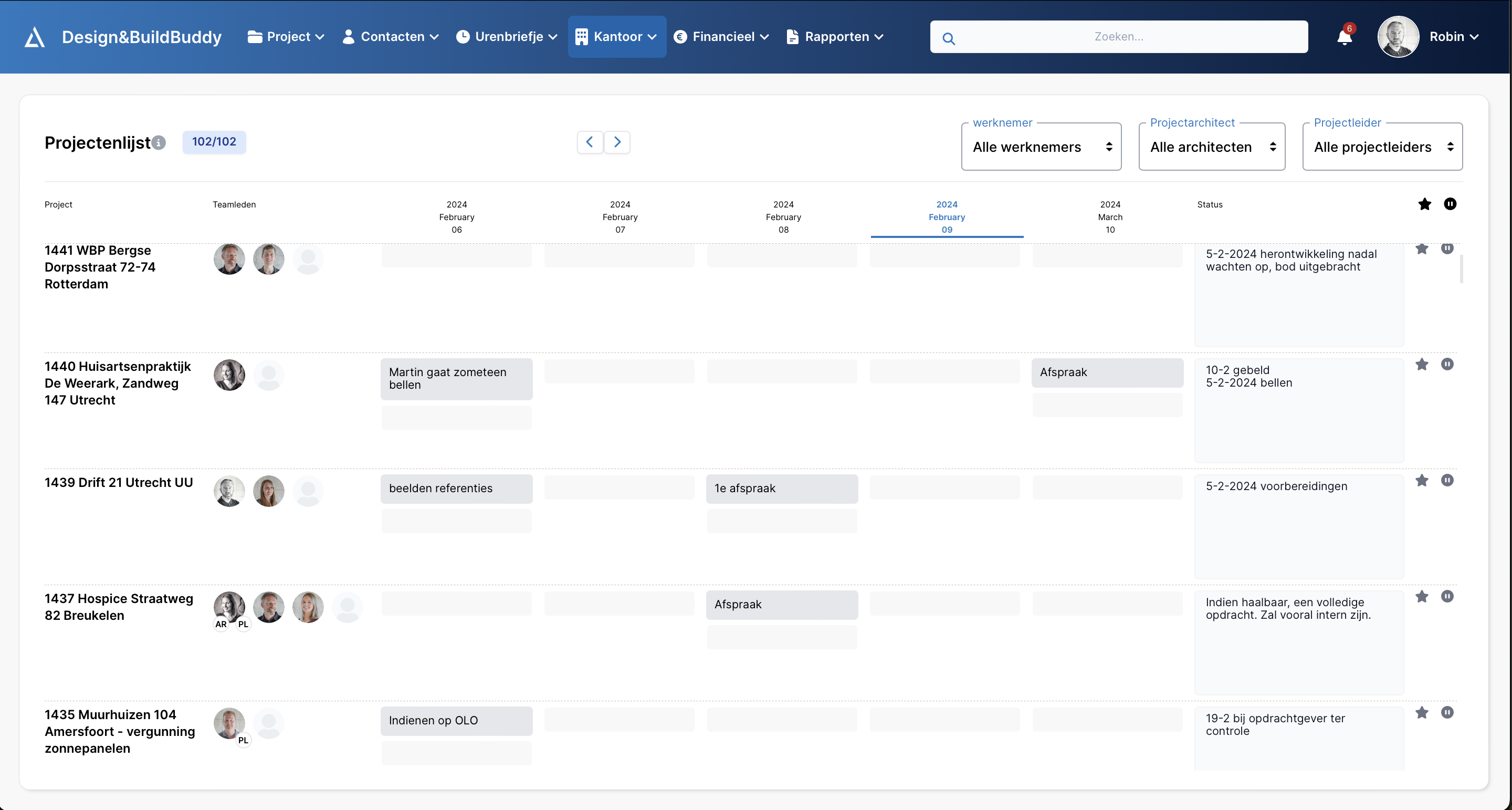Select the 2024 March 10 column header

click(x=1110, y=217)
